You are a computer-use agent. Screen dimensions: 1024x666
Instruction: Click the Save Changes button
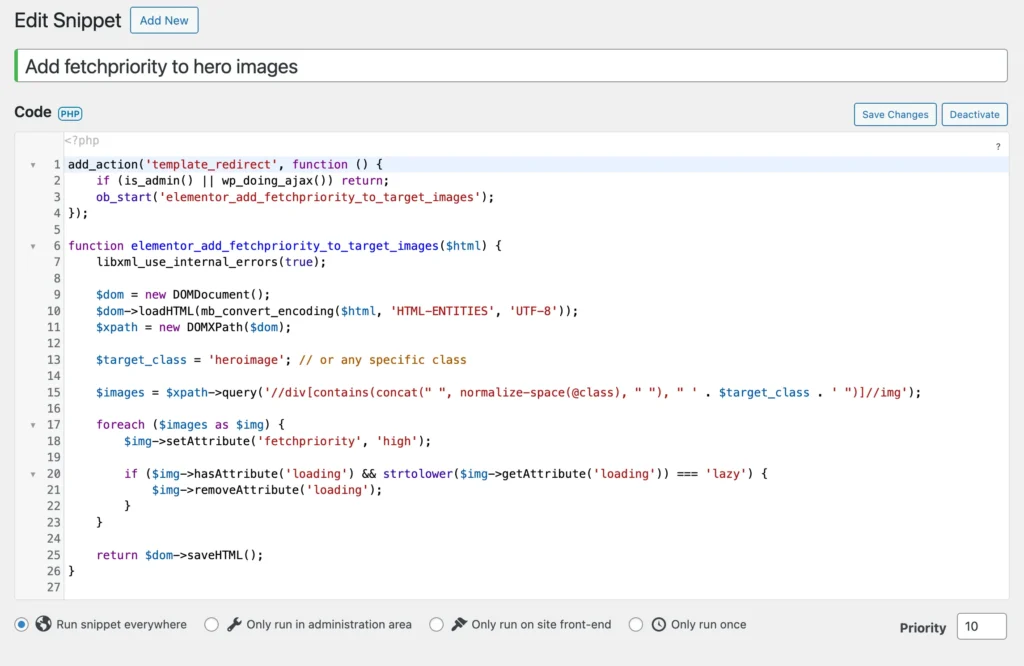[894, 114]
